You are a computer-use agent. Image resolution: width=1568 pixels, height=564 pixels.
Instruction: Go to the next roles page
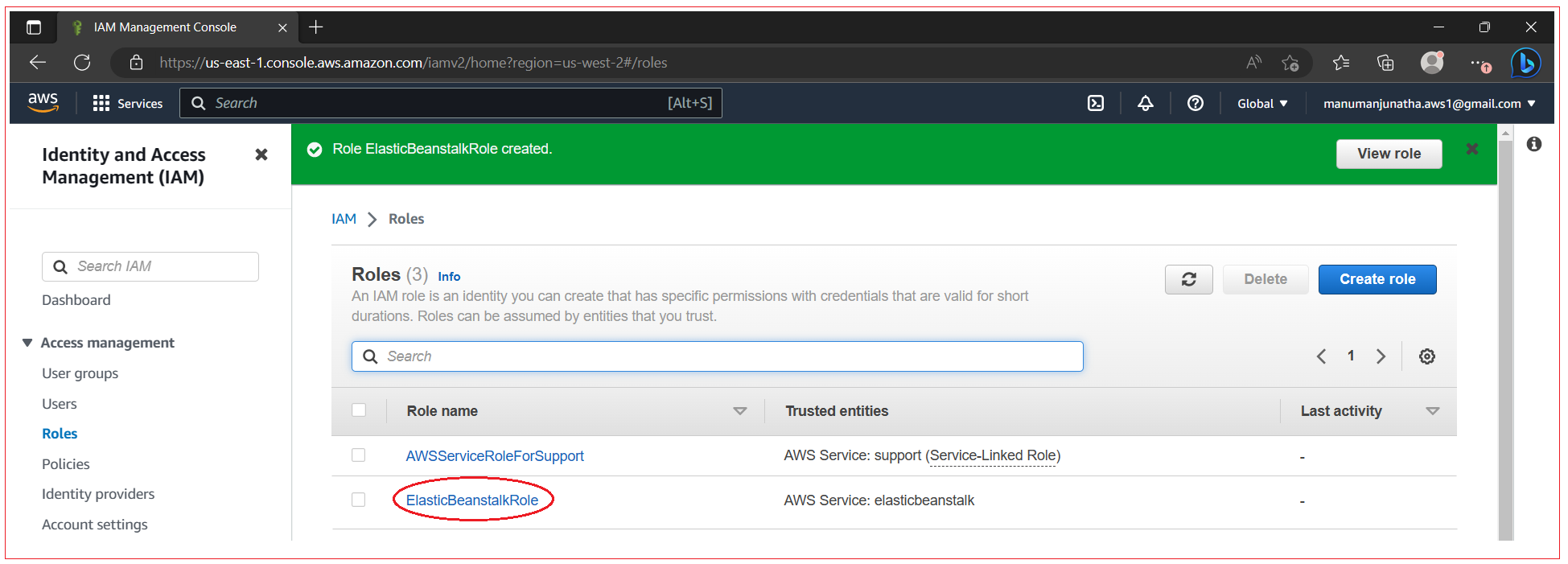[x=1381, y=356]
